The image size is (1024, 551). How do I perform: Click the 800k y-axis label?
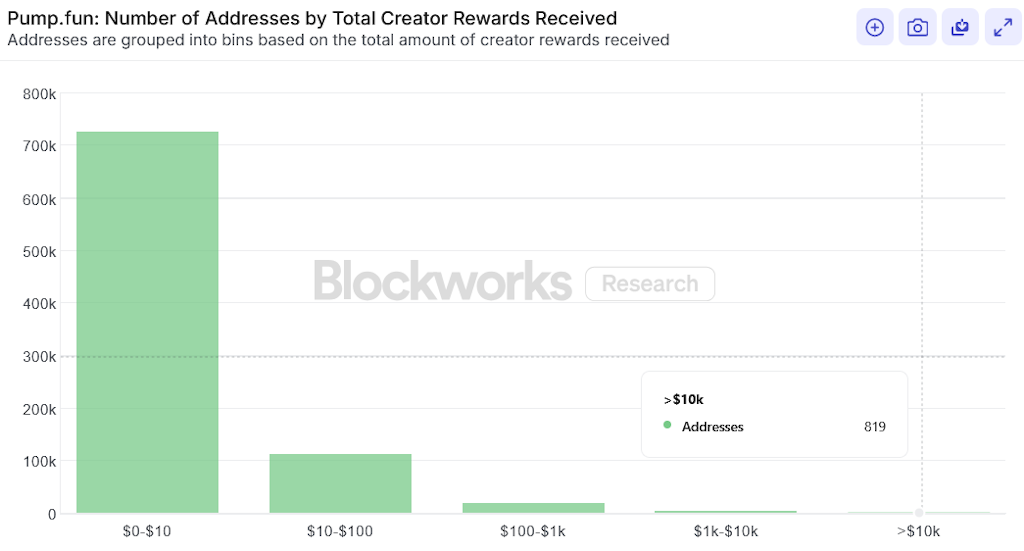pos(40,94)
